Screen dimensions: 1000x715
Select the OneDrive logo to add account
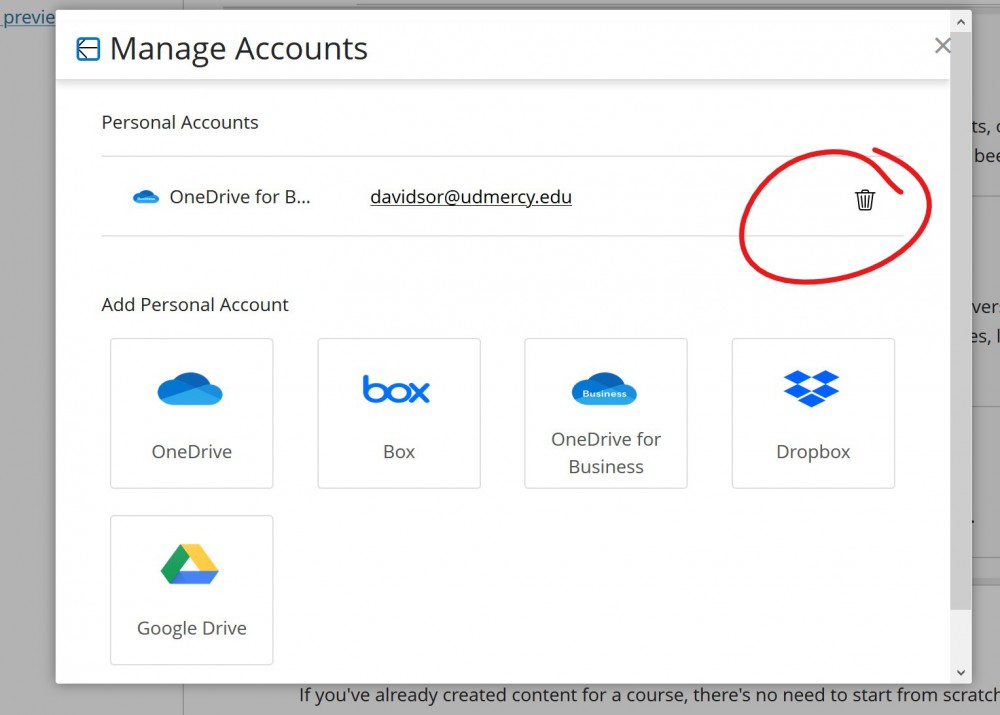click(191, 388)
